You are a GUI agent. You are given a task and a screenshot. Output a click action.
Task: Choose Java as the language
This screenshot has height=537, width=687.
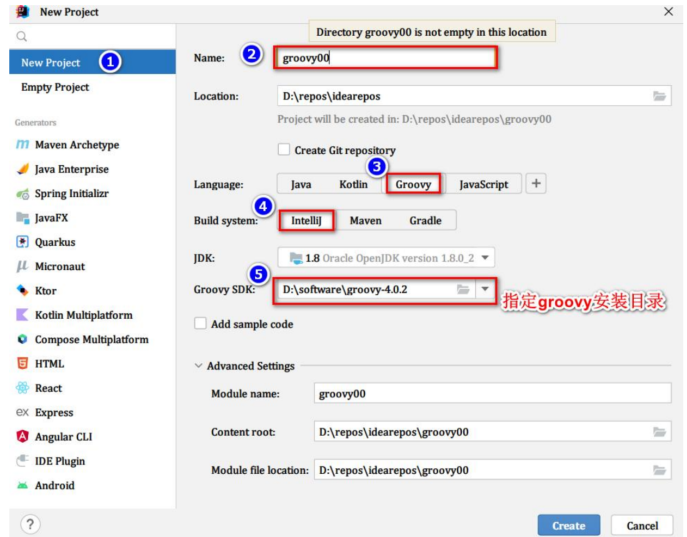coord(301,184)
